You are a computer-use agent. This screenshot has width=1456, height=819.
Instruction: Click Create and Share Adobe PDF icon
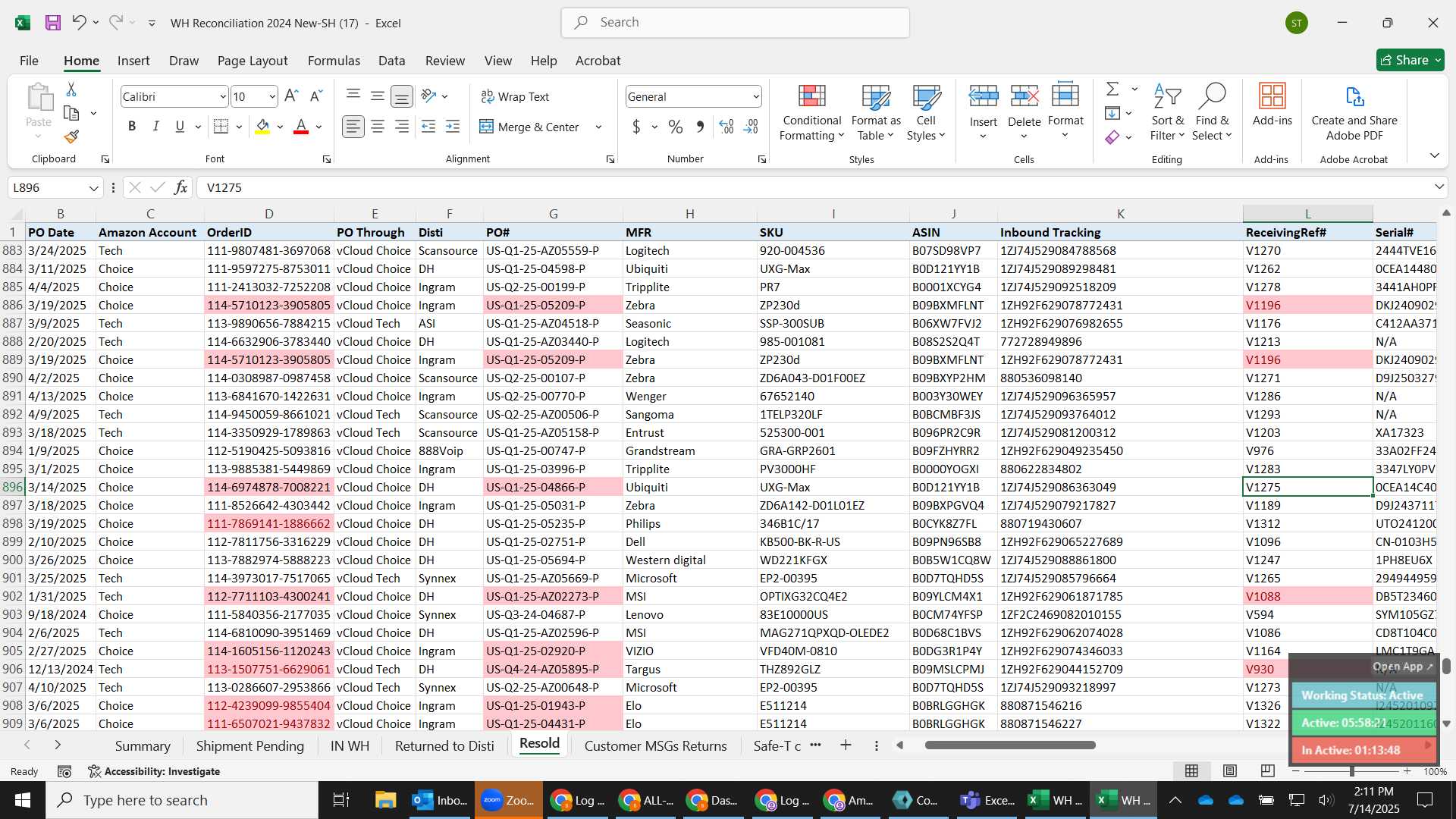(x=1354, y=112)
